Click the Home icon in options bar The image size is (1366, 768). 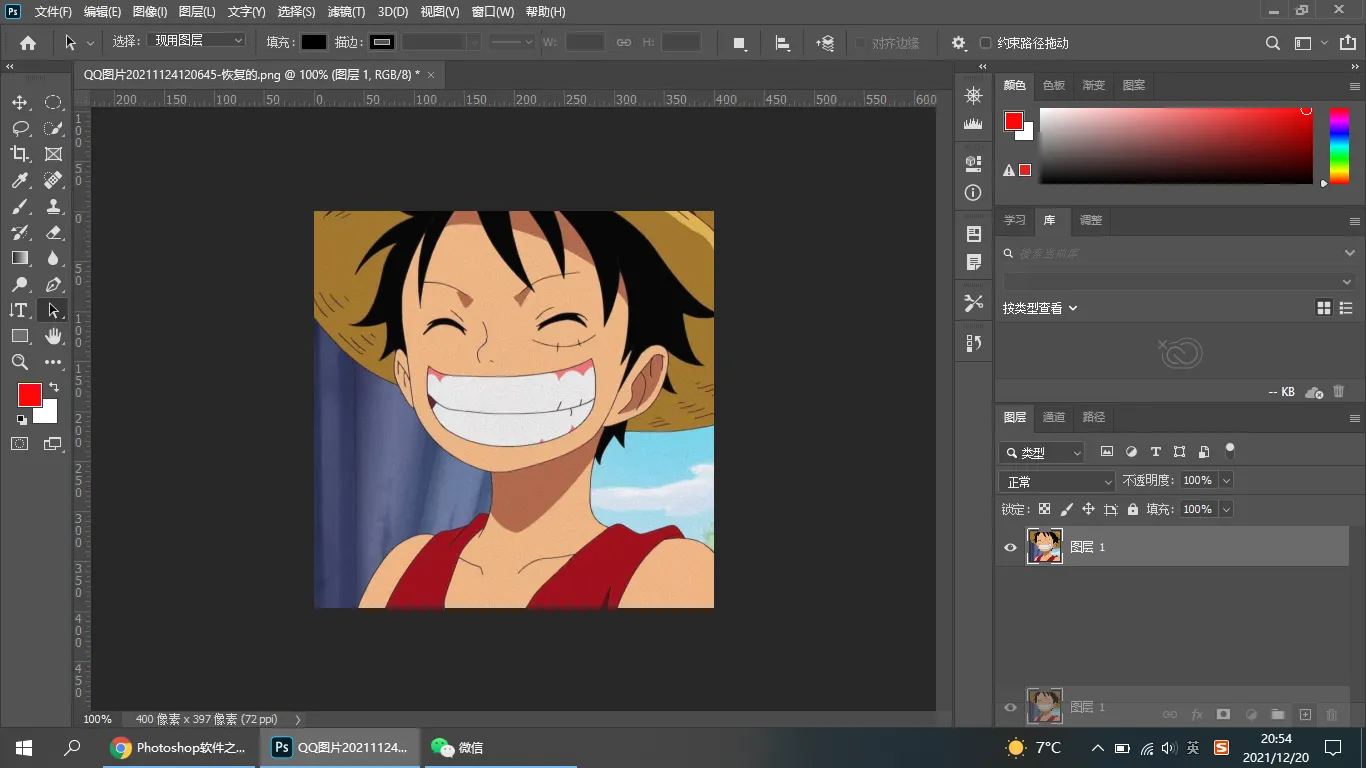click(x=28, y=43)
